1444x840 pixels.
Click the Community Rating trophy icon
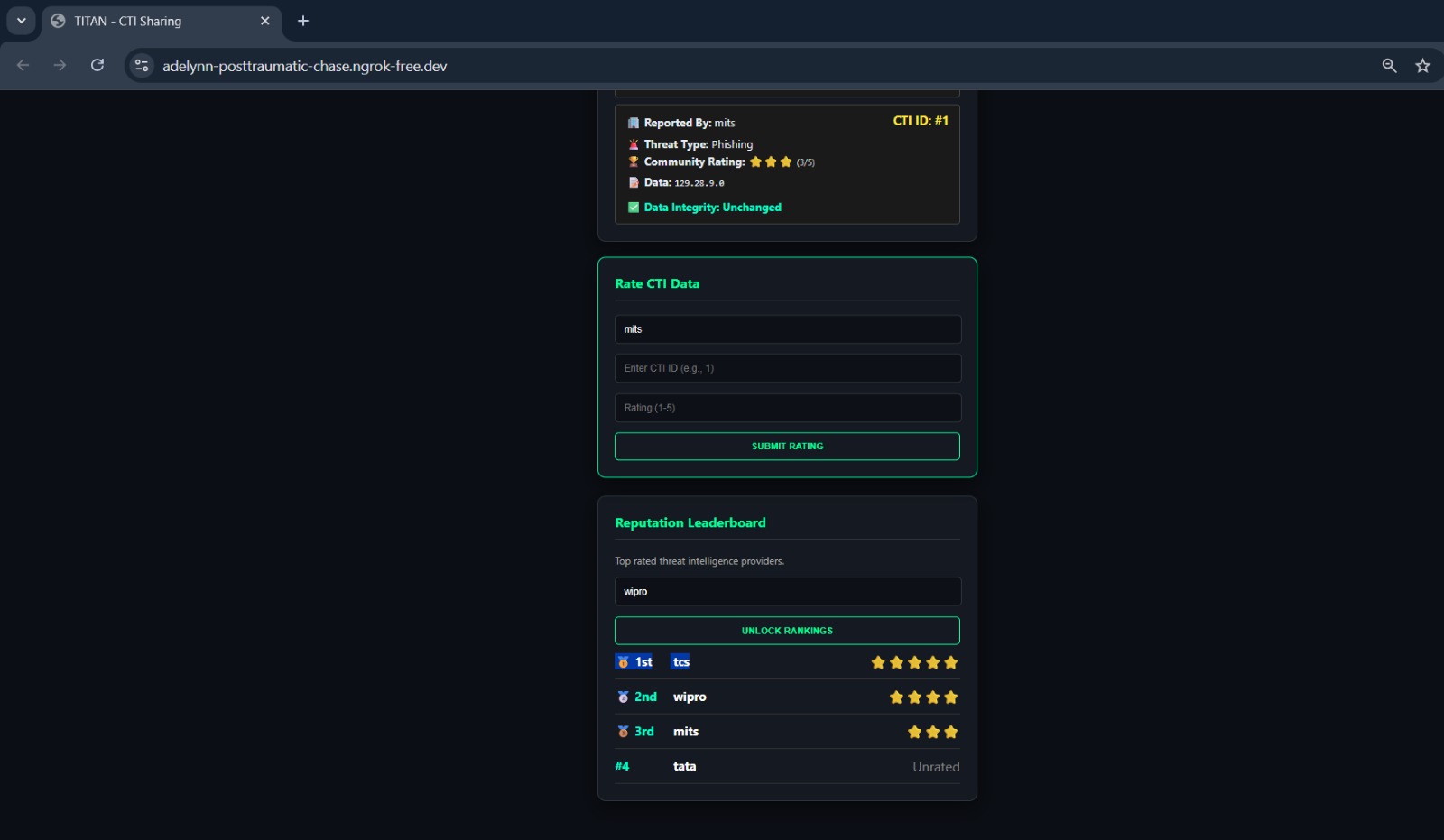[x=634, y=162]
